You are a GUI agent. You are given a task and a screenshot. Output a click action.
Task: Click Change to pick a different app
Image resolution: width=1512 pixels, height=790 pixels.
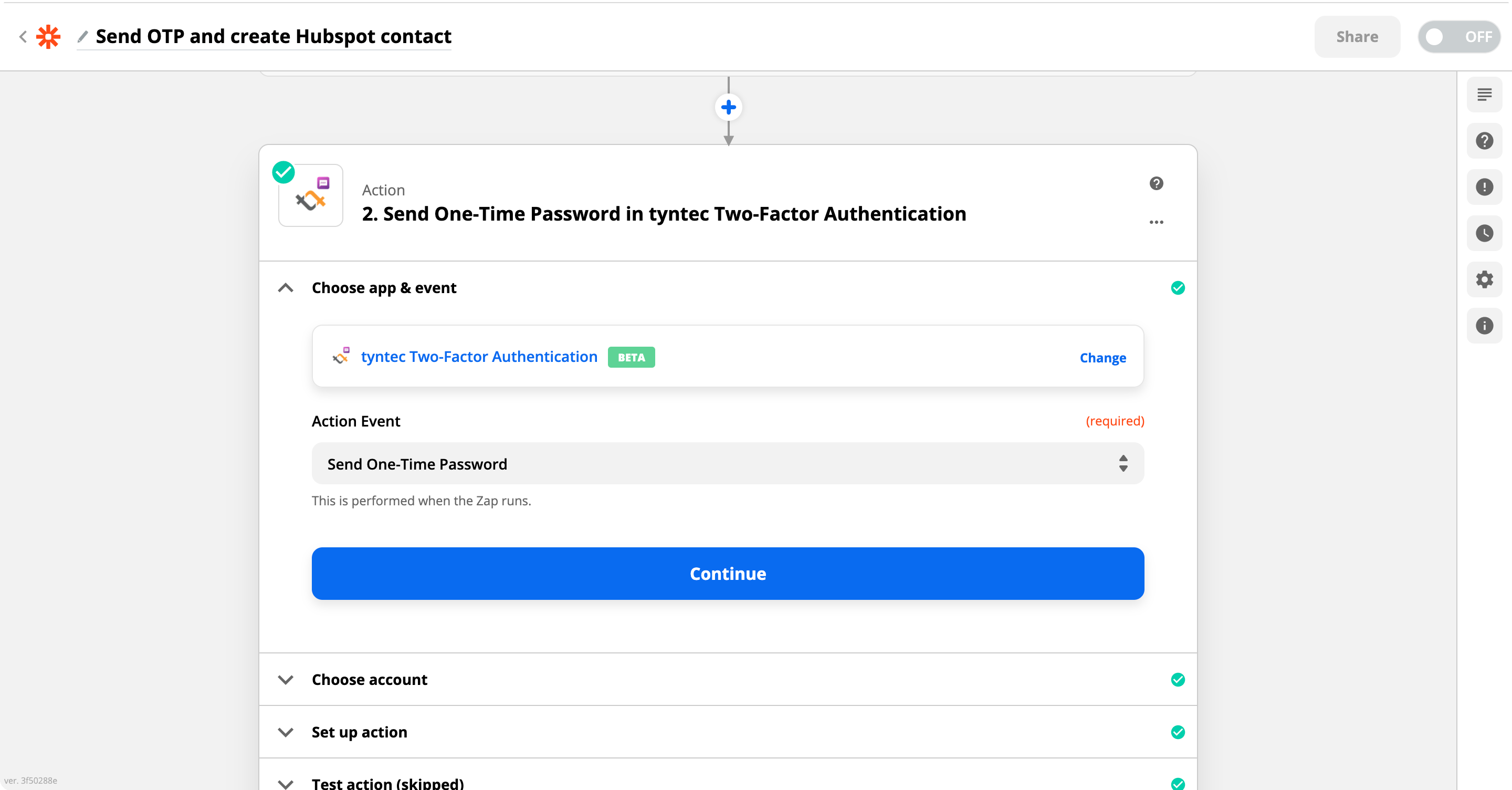point(1102,358)
